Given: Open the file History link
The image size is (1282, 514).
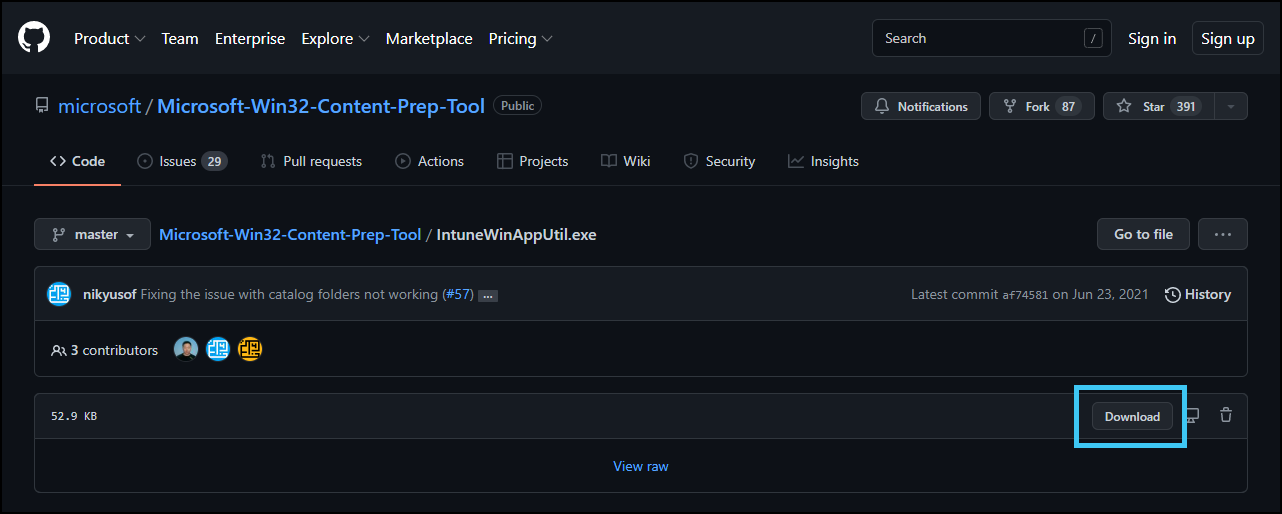Looking at the screenshot, I should [x=1198, y=294].
